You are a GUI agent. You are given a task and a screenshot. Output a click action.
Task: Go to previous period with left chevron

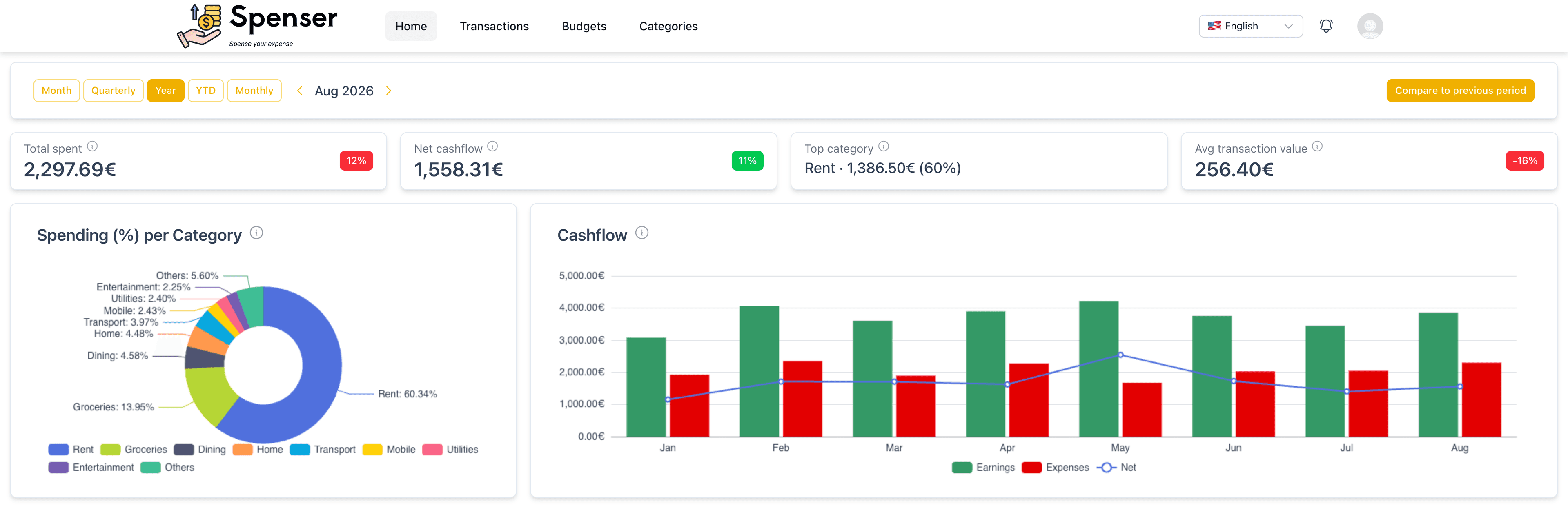pyautogui.click(x=299, y=91)
